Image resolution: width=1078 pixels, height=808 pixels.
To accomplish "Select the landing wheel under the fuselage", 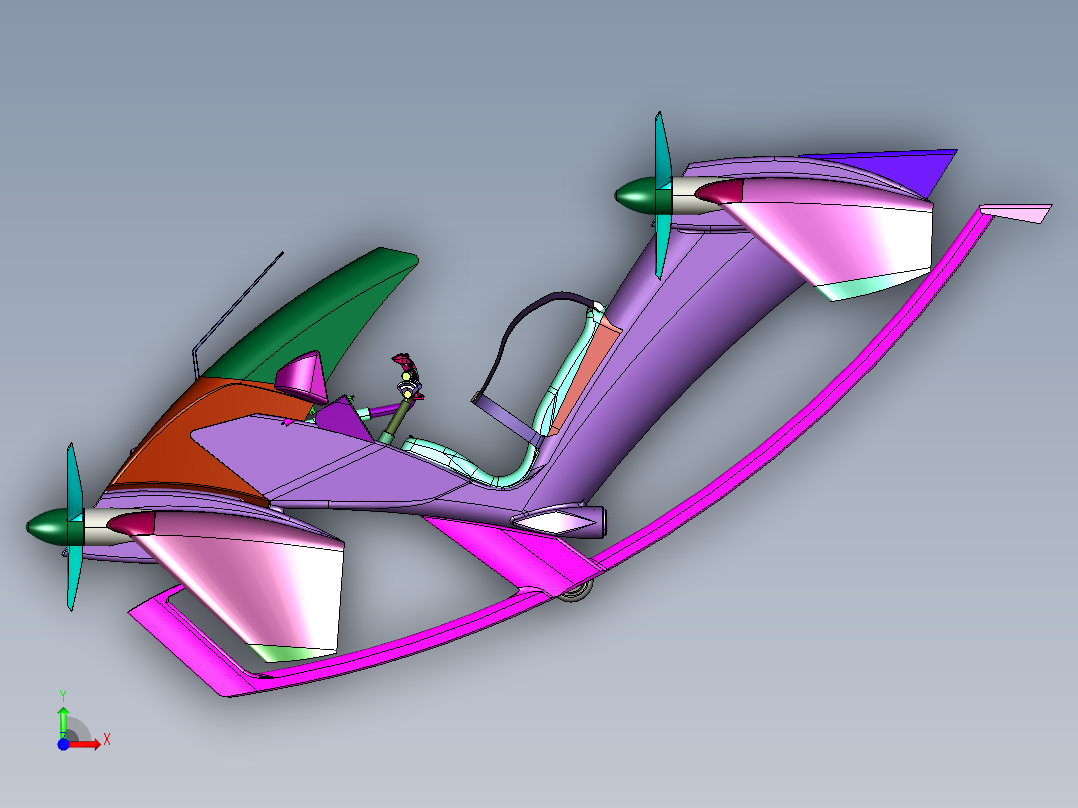I will pyautogui.click(x=576, y=593).
